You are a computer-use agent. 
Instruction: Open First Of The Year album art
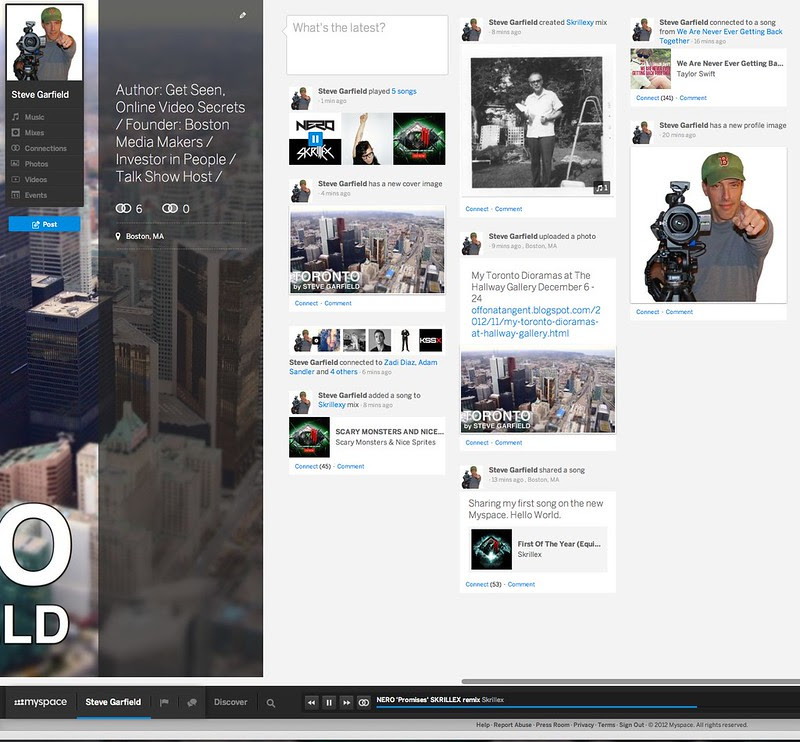point(491,550)
